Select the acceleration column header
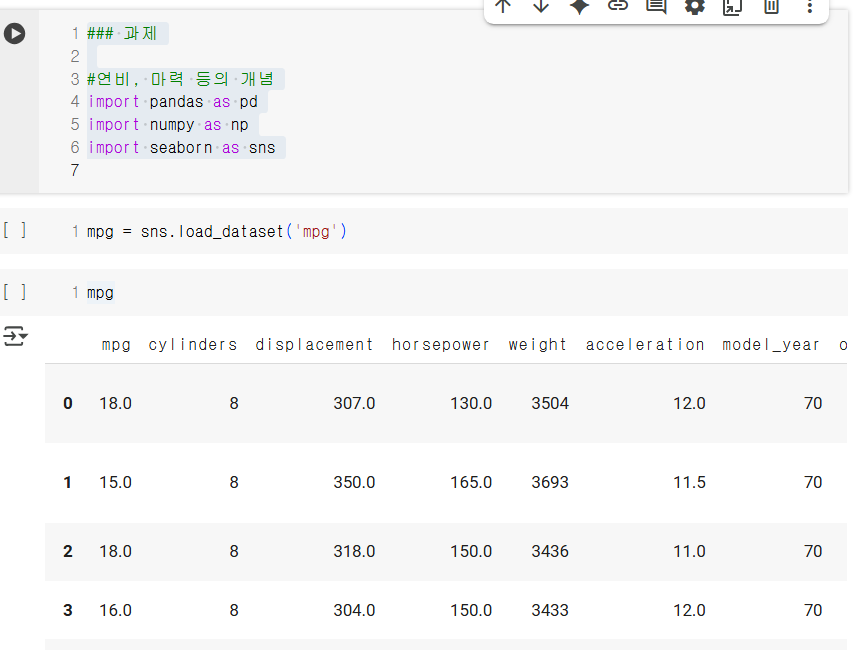The image size is (860, 650). click(645, 344)
